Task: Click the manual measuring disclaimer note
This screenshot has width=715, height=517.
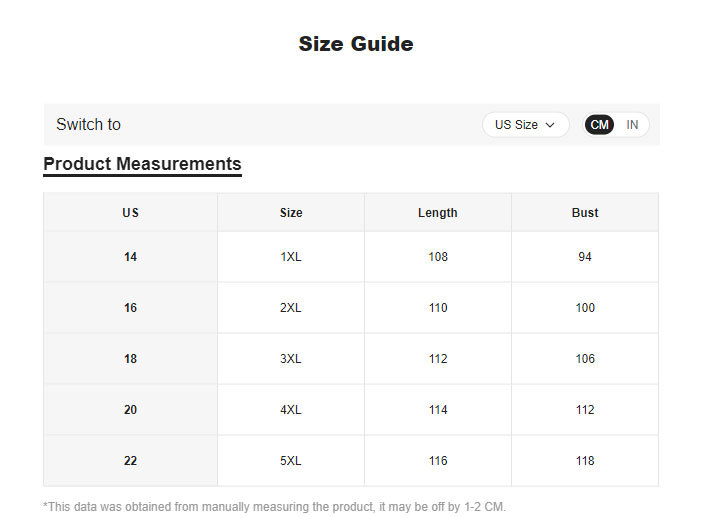Action: coord(275,507)
